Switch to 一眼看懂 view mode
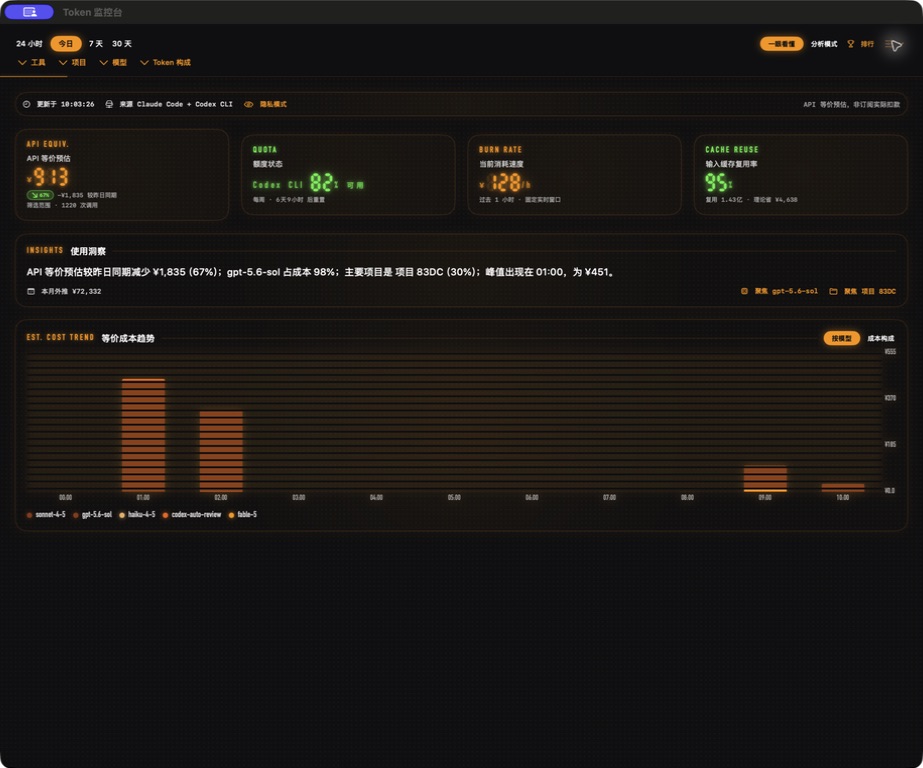Image resolution: width=923 pixels, height=768 pixels. (x=782, y=44)
